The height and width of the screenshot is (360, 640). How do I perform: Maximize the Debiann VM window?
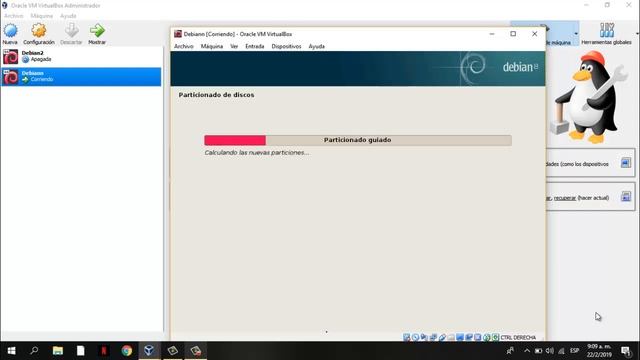pyautogui.click(x=513, y=34)
